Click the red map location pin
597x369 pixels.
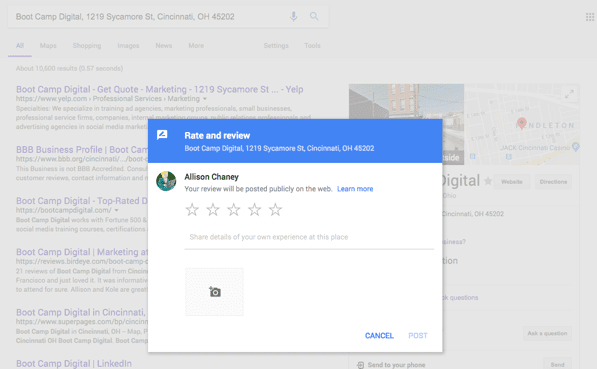coord(522,123)
